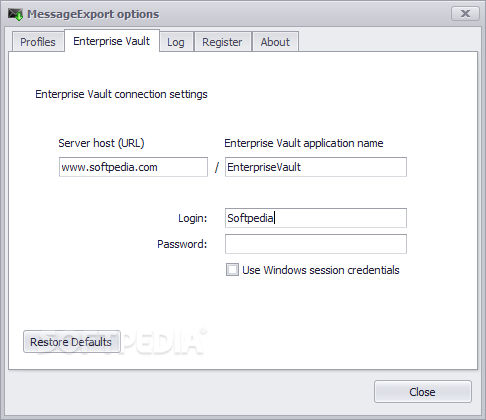Click the 'Enterprise Vault connection settings' heading
Image resolution: width=486 pixels, height=420 pixels.
tap(121, 94)
